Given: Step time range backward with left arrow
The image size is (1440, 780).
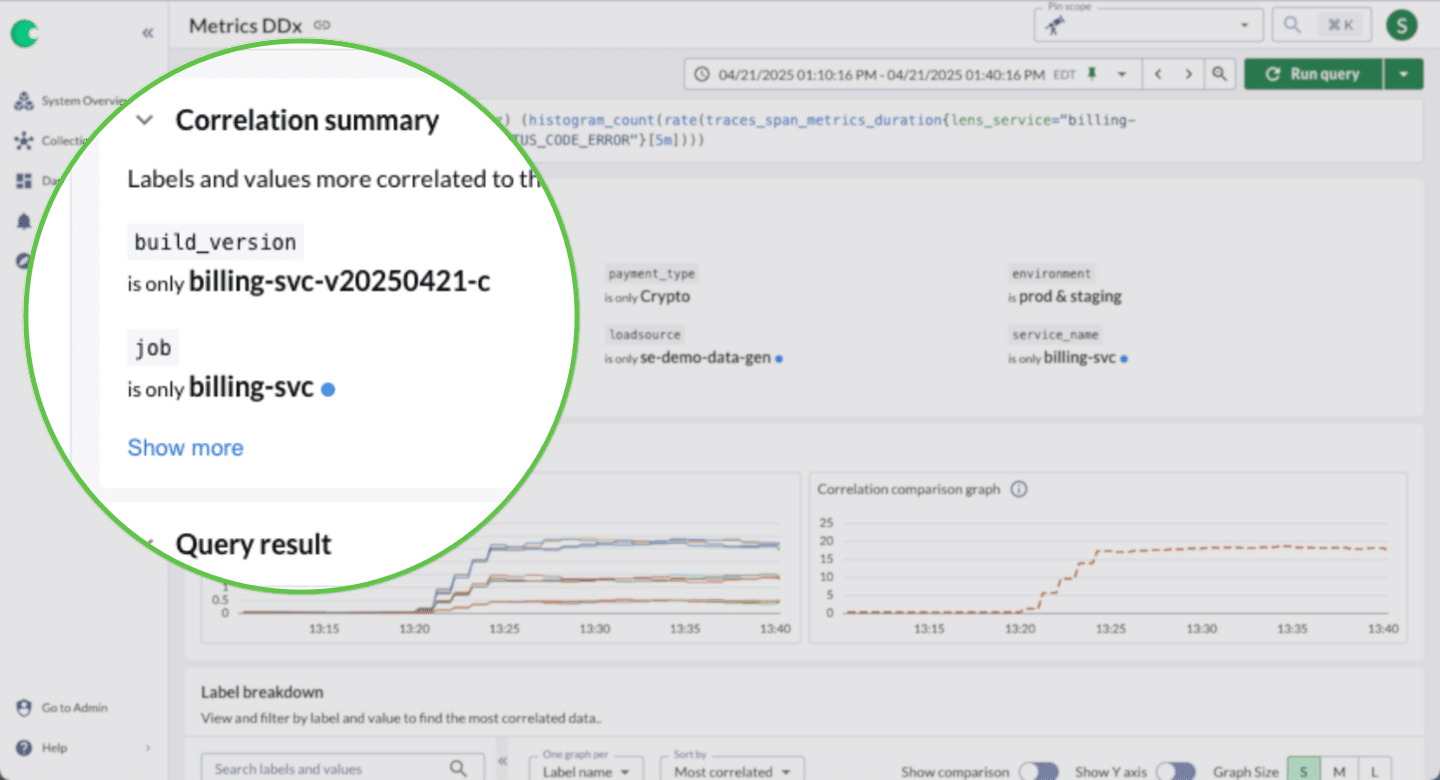Looking at the screenshot, I should coord(1158,74).
